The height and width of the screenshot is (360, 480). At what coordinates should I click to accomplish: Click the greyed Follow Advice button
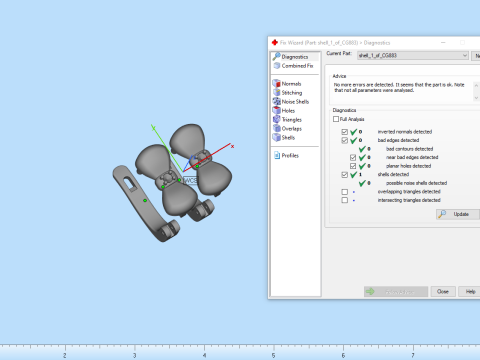(x=396, y=292)
